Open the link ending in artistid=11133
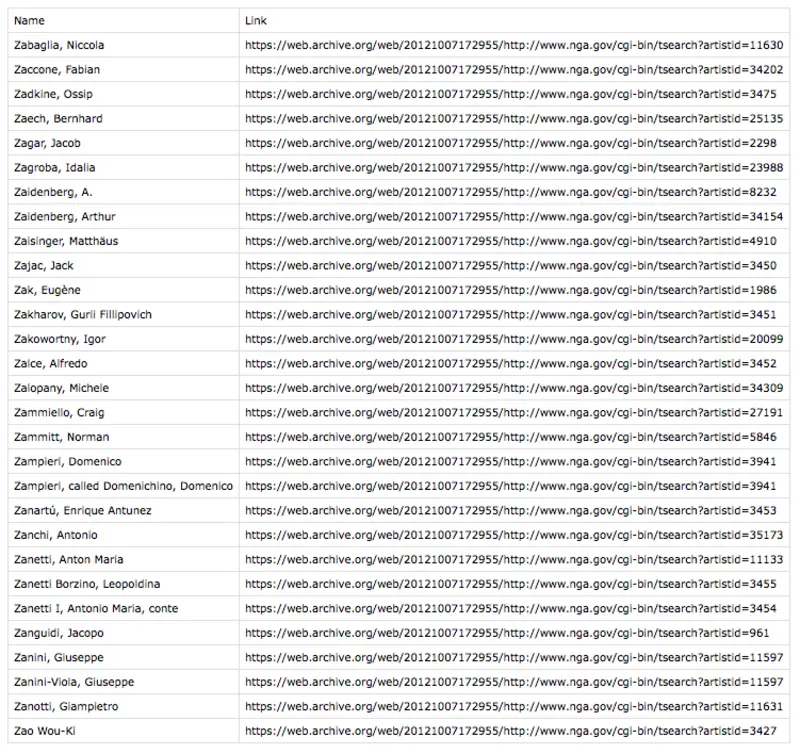This screenshot has height=754, width=800. [x=514, y=560]
